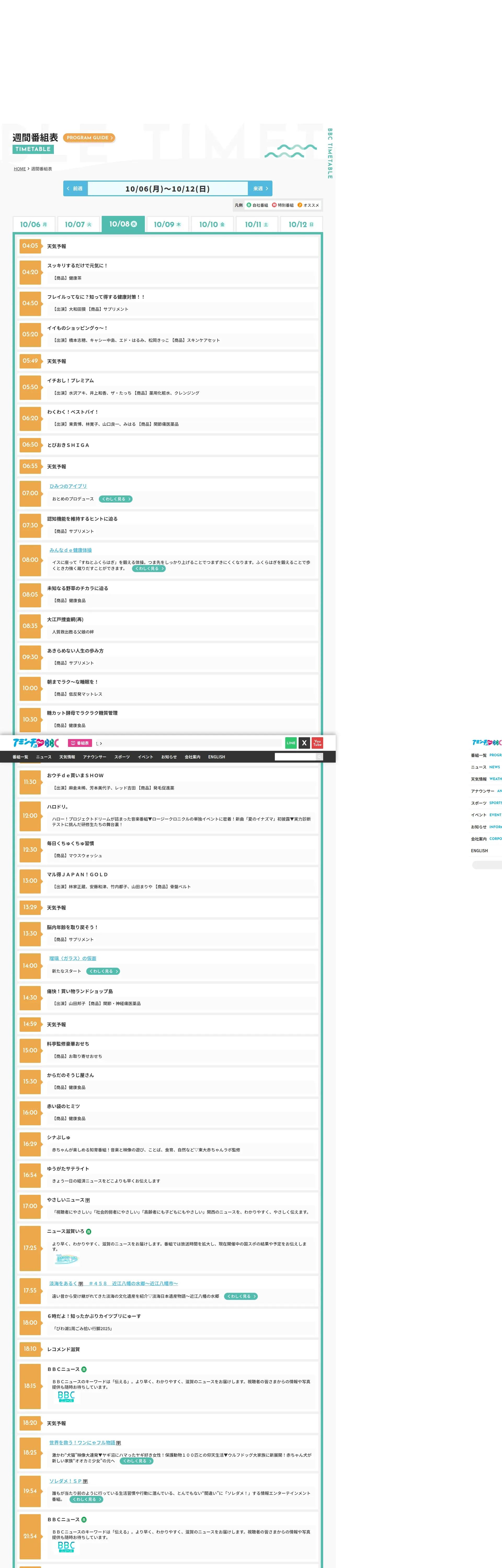Open the 瑠璃（ガラス）の仮面 program link
The height and width of the screenshot is (1568, 502).
(x=72, y=959)
